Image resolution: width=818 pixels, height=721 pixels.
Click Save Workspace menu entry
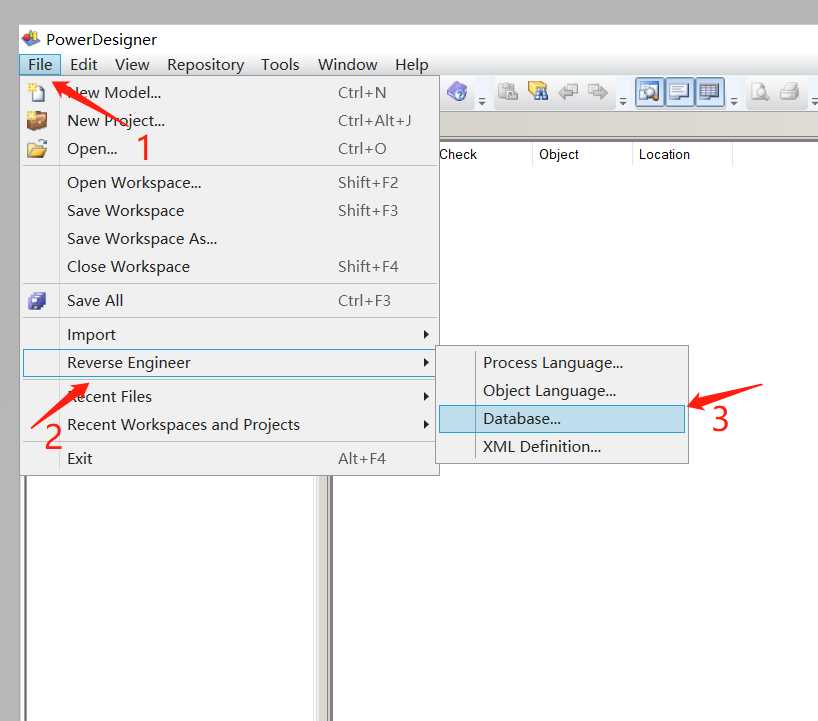click(x=230, y=211)
